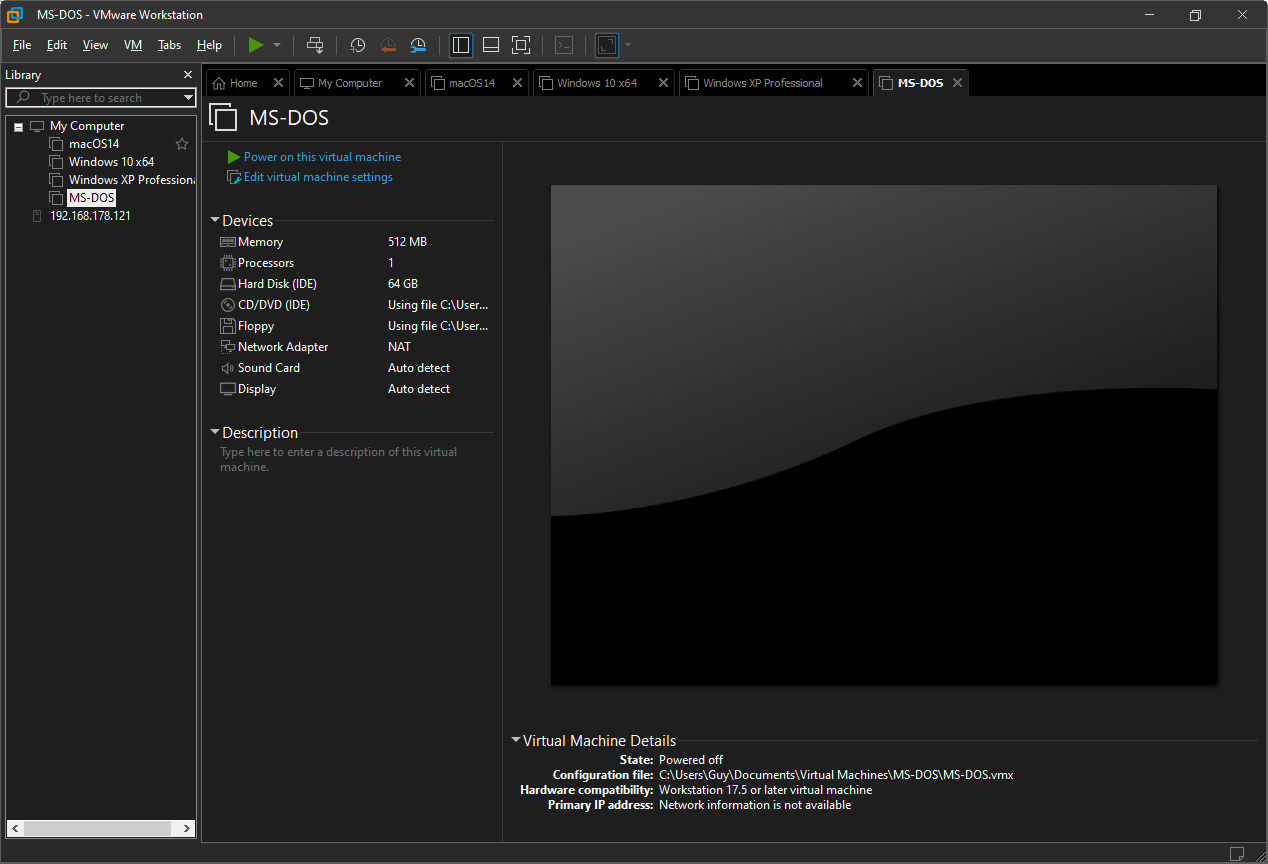Close the My Computer tab
Viewport: 1268px width, 864px height.
click(x=409, y=83)
